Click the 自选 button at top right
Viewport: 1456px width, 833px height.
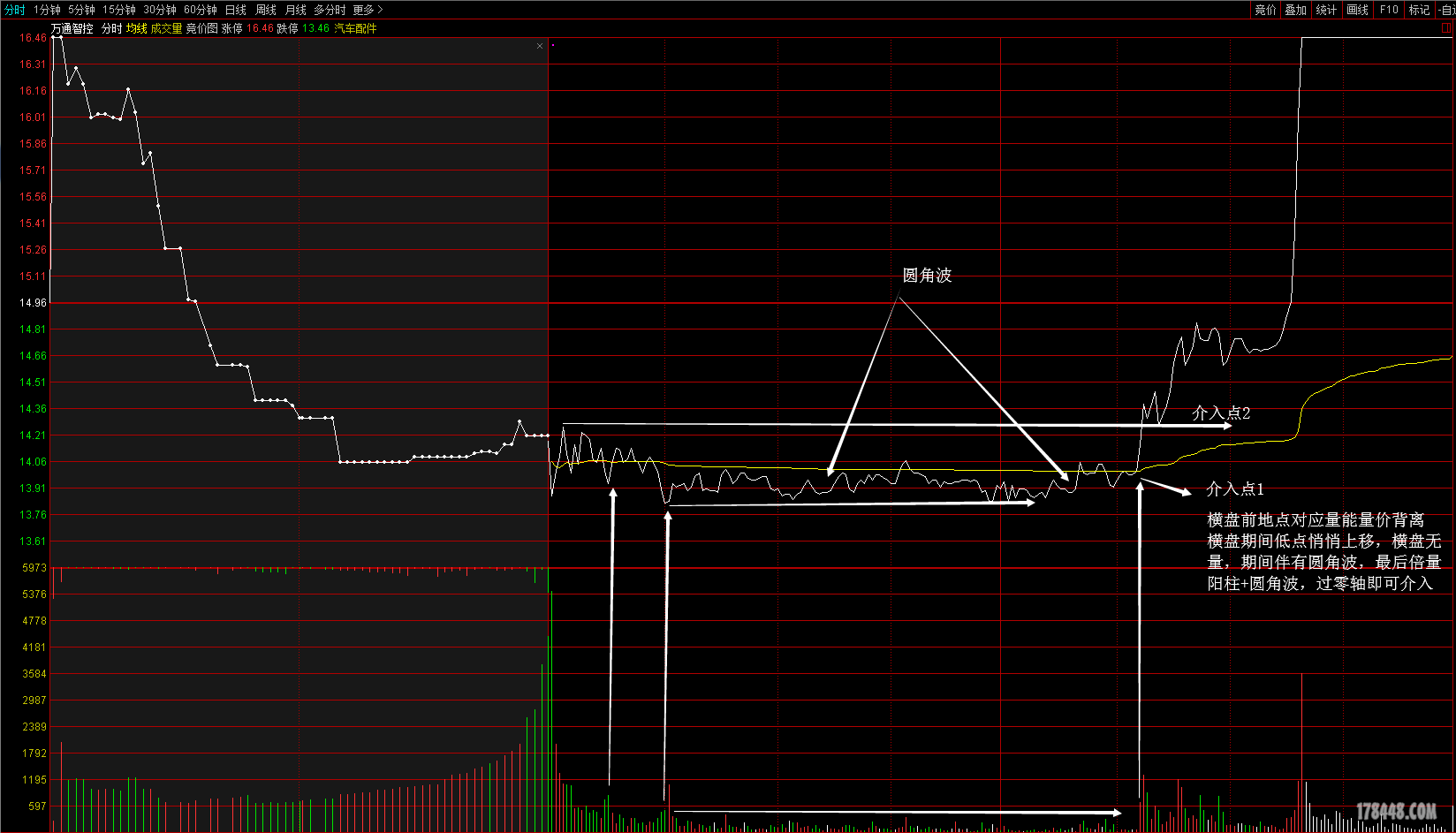point(1447,10)
